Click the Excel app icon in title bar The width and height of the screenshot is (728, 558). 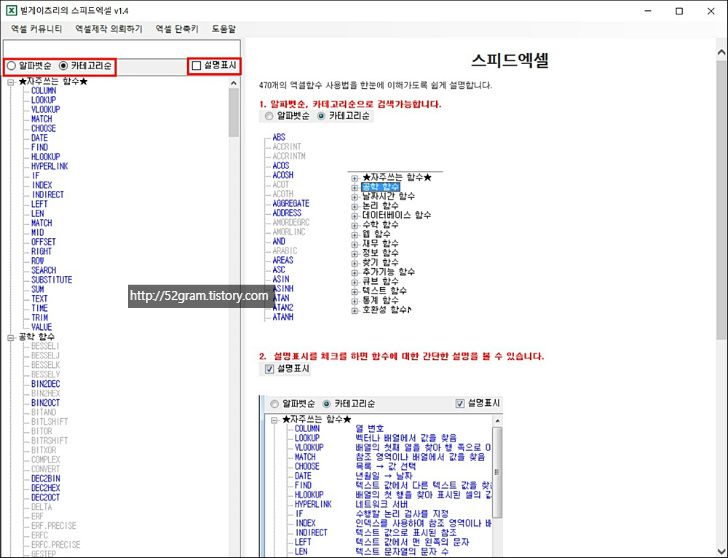11,10
